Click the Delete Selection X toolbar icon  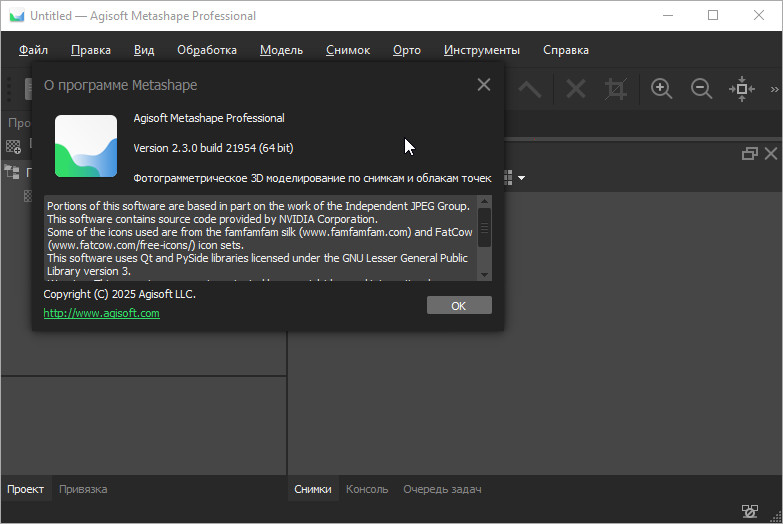(576, 89)
